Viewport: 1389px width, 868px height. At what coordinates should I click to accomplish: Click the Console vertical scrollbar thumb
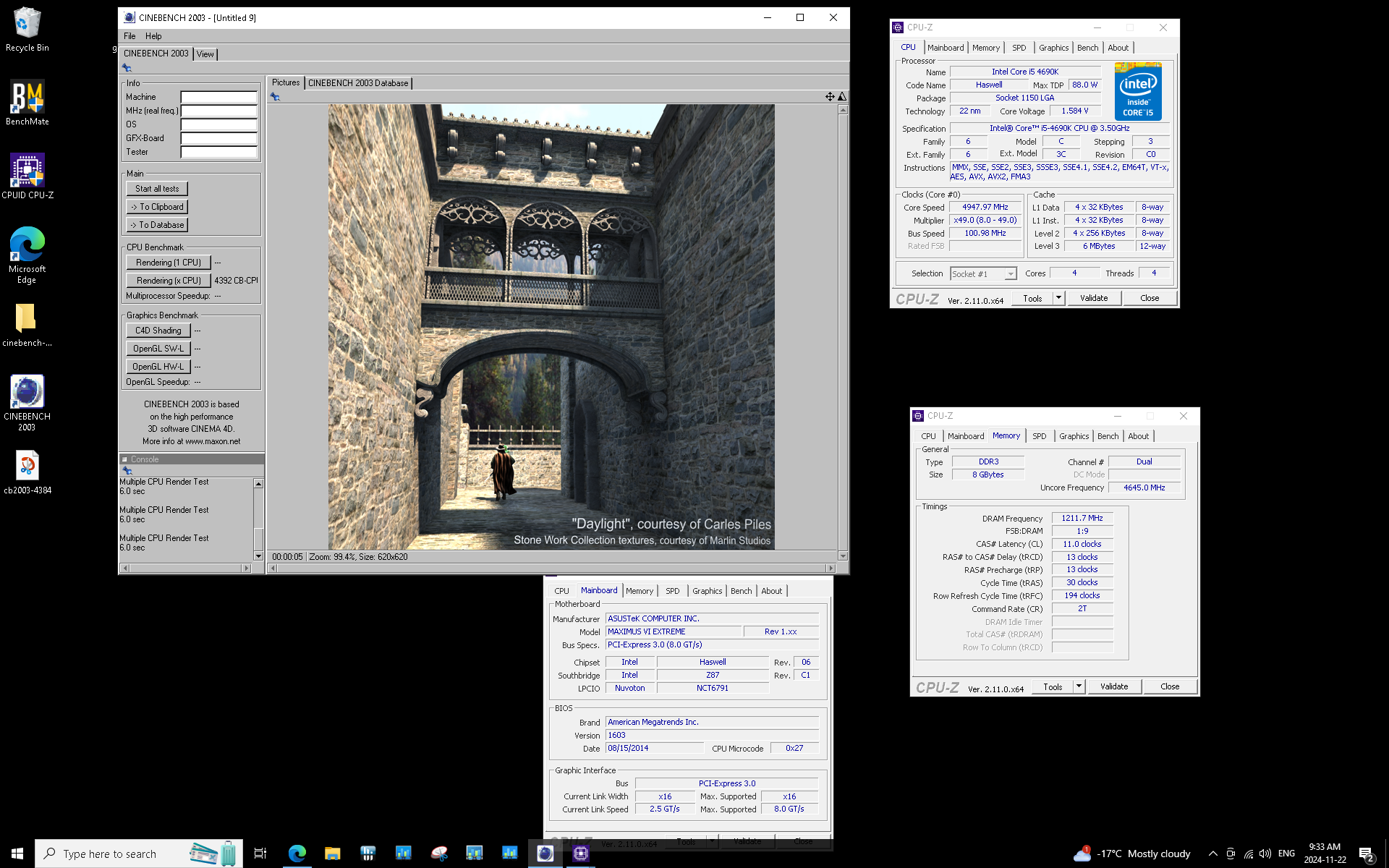tap(258, 538)
